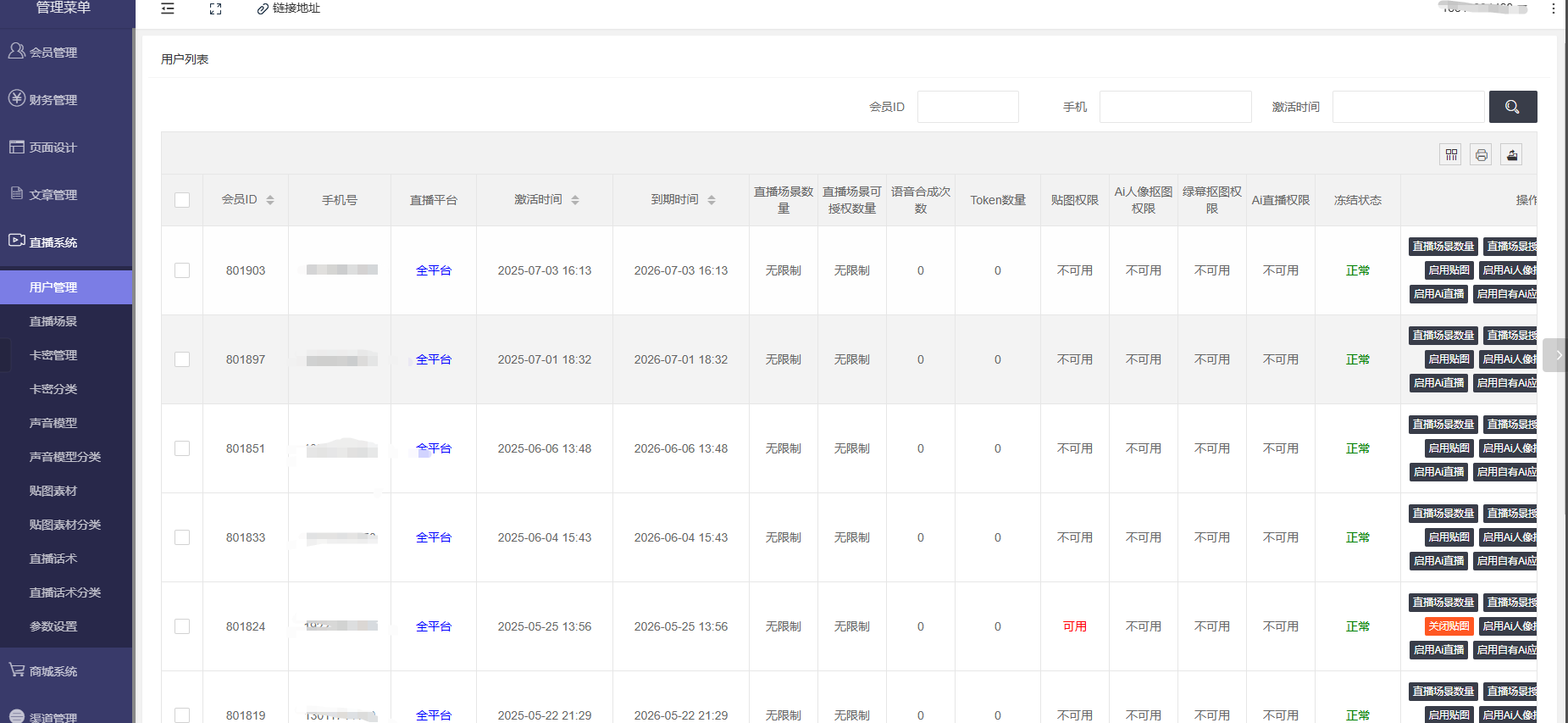Click 全平台 link for member 801824
Screen dimensions: 1568x723
click(x=434, y=626)
